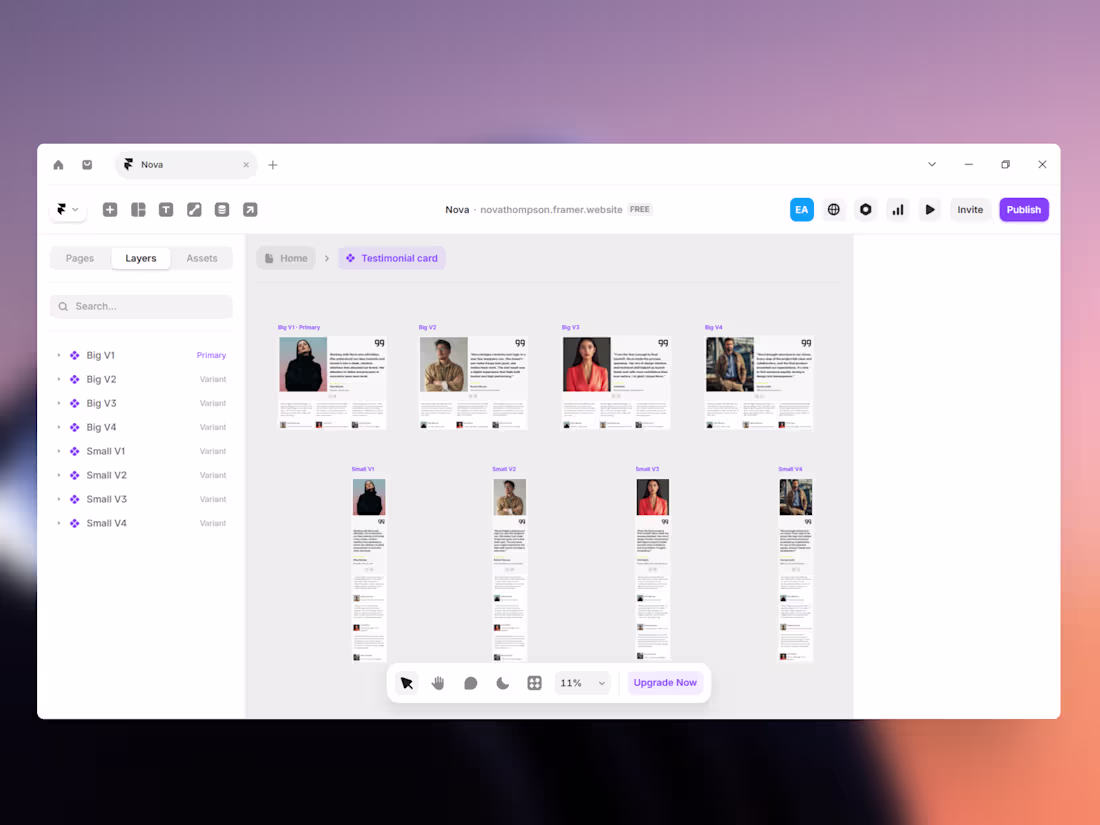Select the vector drawing tool icon

pyautogui.click(x=194, y=209)
